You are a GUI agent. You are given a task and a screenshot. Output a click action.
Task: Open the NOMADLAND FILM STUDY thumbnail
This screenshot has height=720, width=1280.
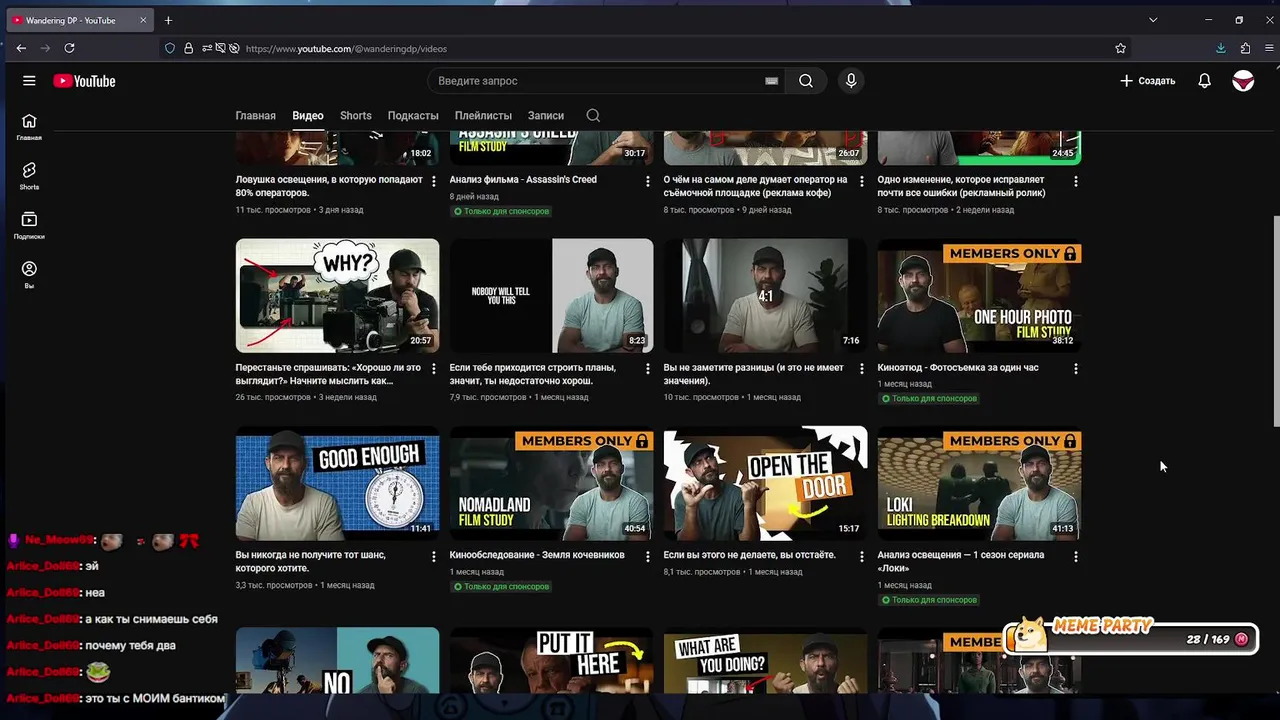click(x=551, y=484)
